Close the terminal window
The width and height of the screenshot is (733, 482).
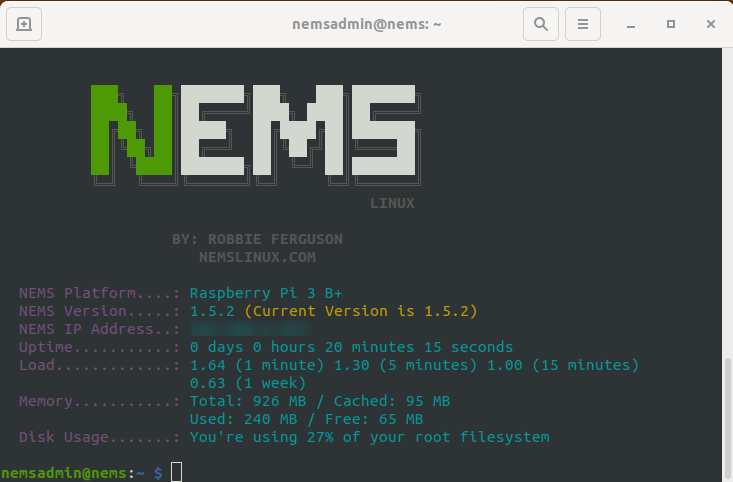pyautogui.click(x=711, y=24)
